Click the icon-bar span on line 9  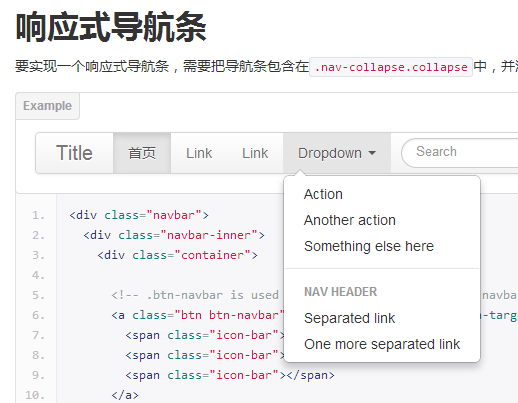coord(230,375)
